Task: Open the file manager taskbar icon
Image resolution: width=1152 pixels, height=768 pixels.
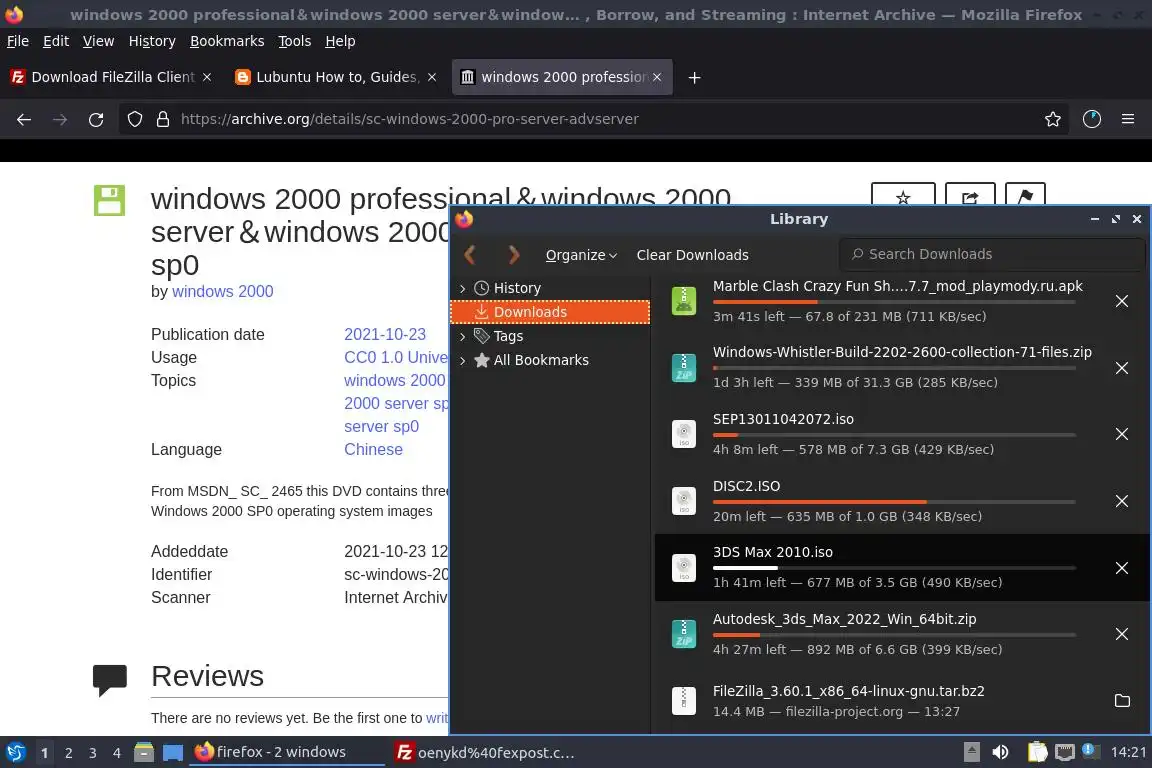Action: 144,753
